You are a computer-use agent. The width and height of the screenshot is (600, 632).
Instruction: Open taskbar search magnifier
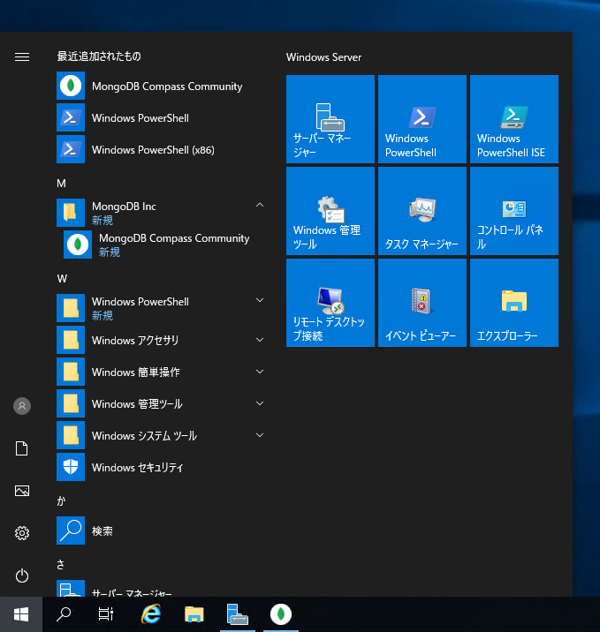coord(64,614)
